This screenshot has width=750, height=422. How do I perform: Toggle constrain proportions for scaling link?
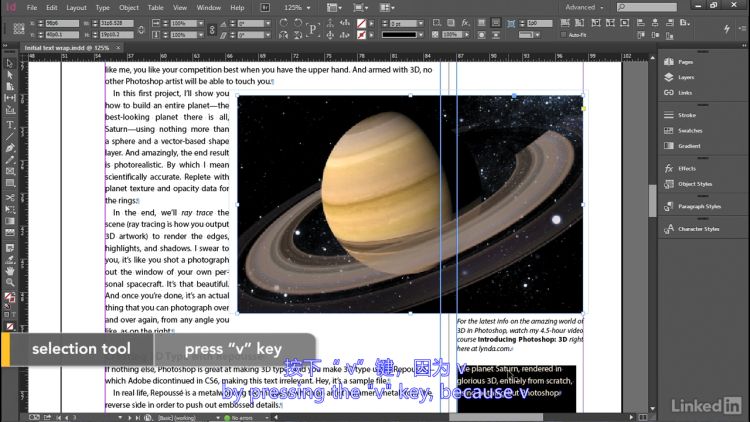click(212, 29)
